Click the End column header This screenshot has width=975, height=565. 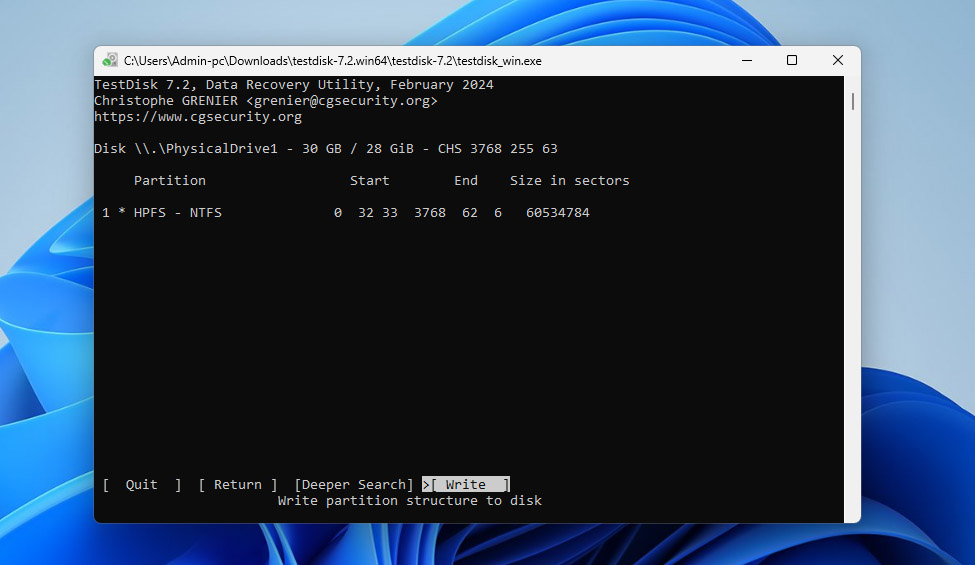466,181
